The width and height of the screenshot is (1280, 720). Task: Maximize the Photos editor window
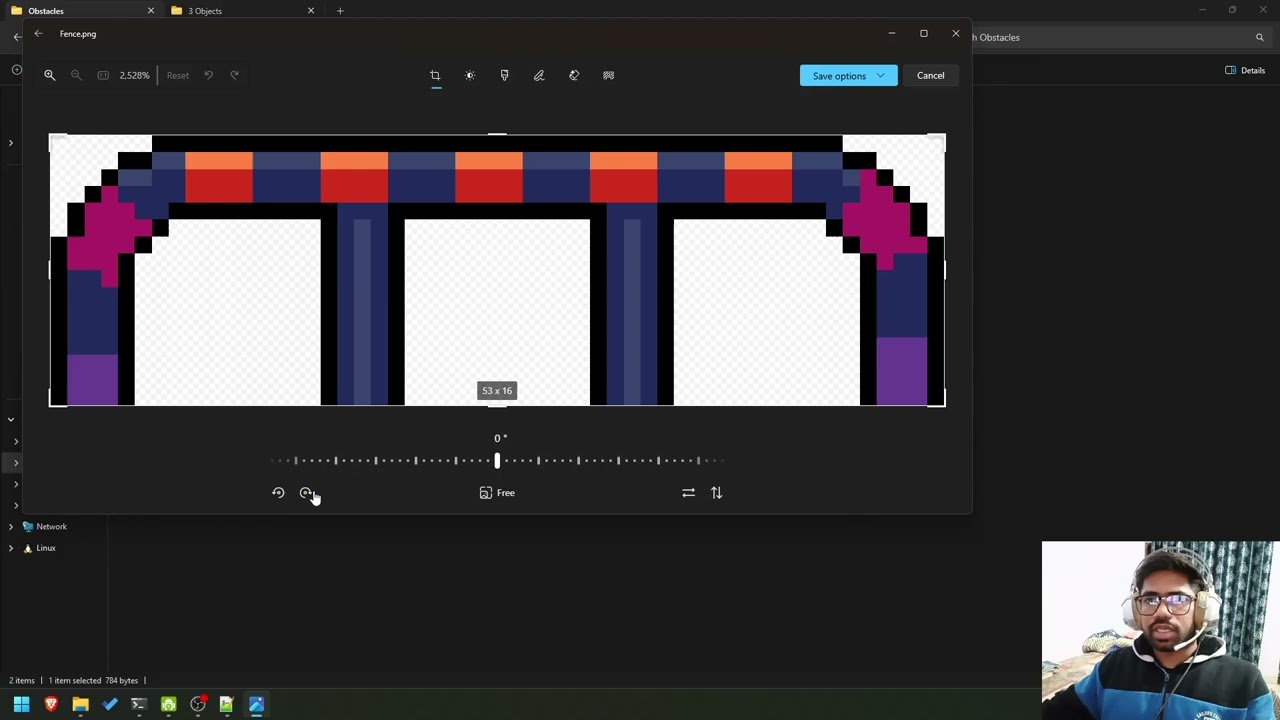pyautogui.click(x=923, y=34)
